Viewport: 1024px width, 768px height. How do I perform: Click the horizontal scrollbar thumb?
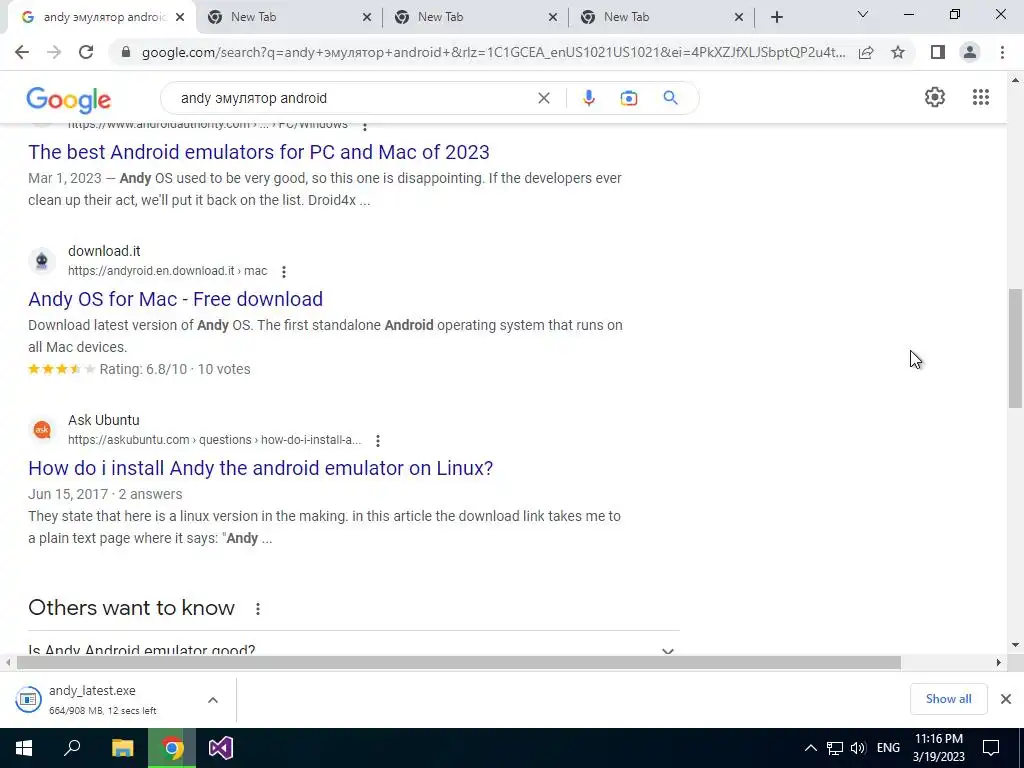click(458, 662)
